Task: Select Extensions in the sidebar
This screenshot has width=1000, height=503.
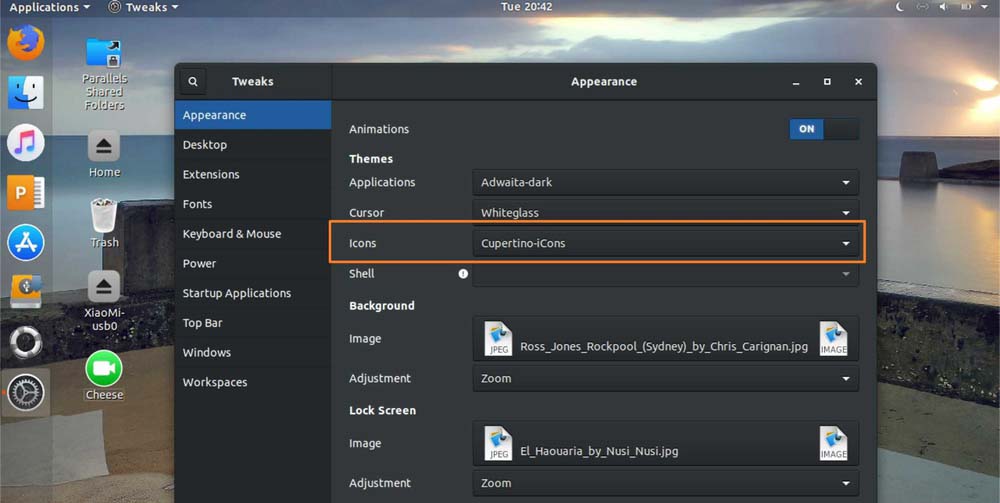Action: (x=211, y=174)
